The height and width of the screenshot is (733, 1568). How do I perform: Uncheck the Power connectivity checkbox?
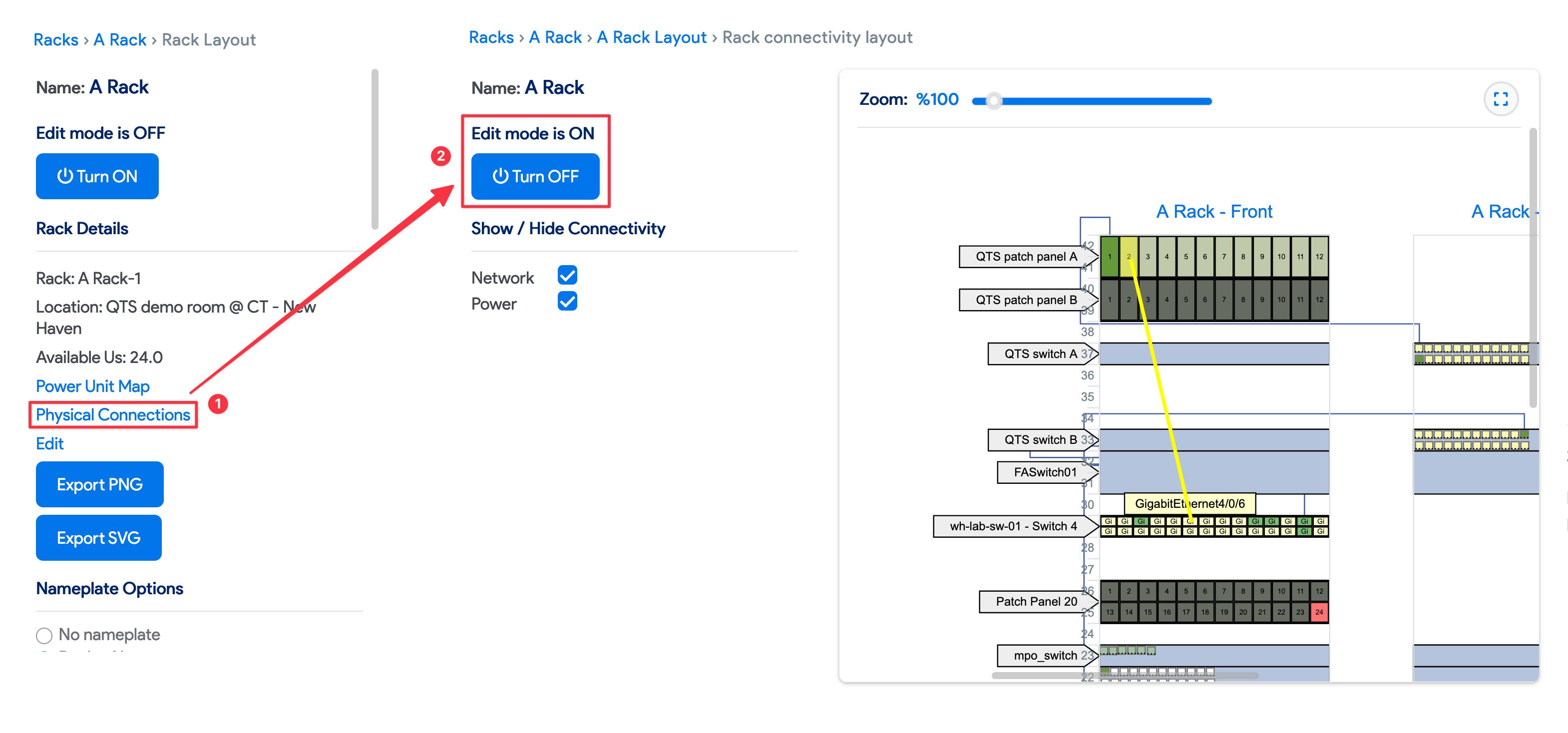click(x=567, y=302)
